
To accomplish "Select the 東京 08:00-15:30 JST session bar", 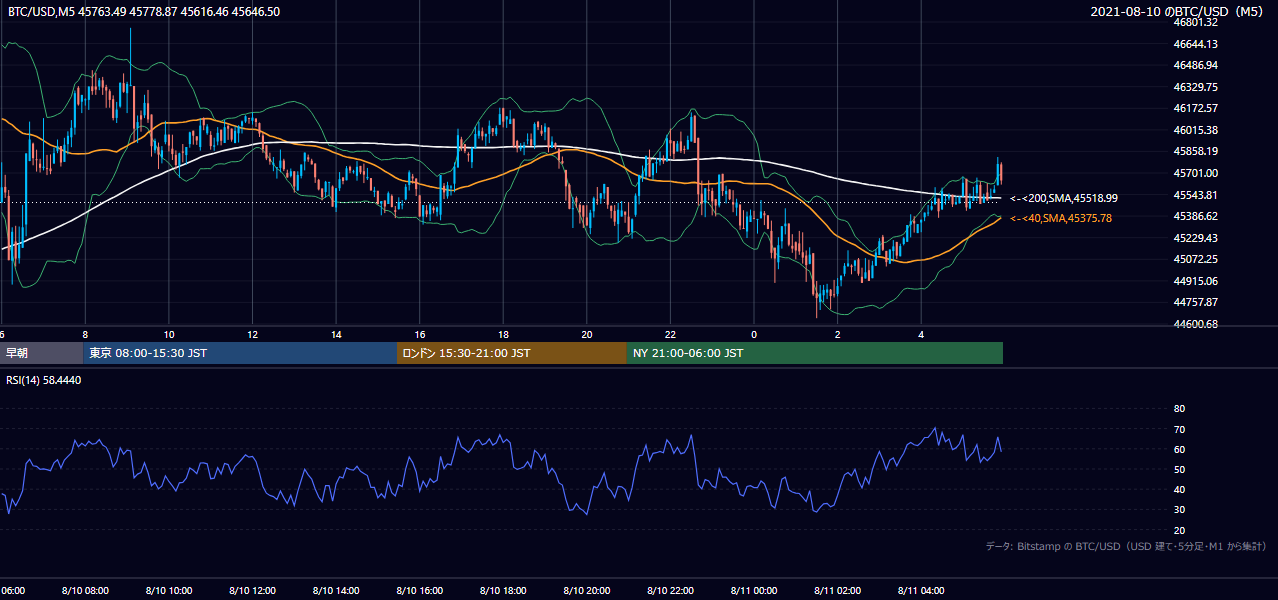I will click(240, 353).
